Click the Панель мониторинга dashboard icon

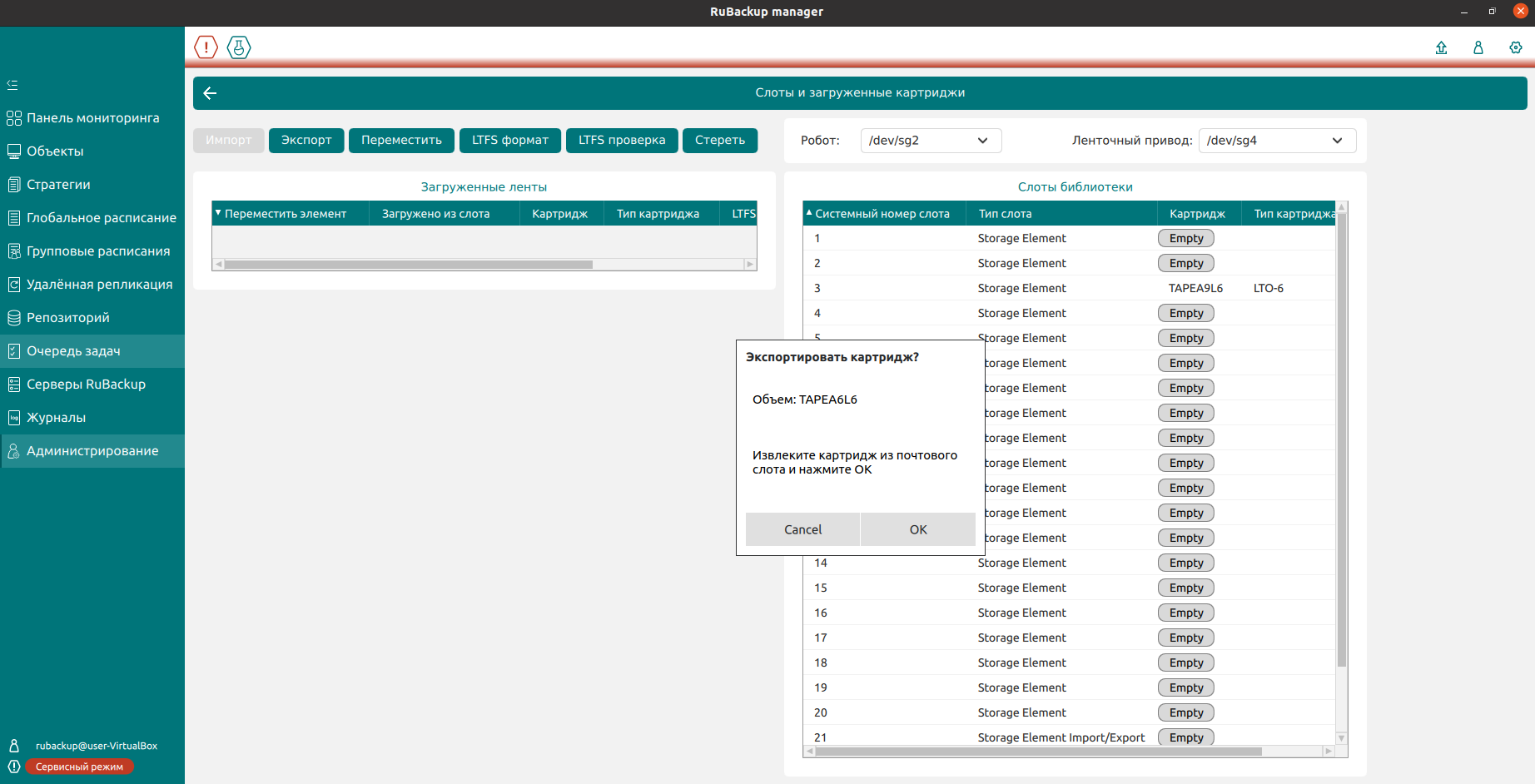pos(14,118)
